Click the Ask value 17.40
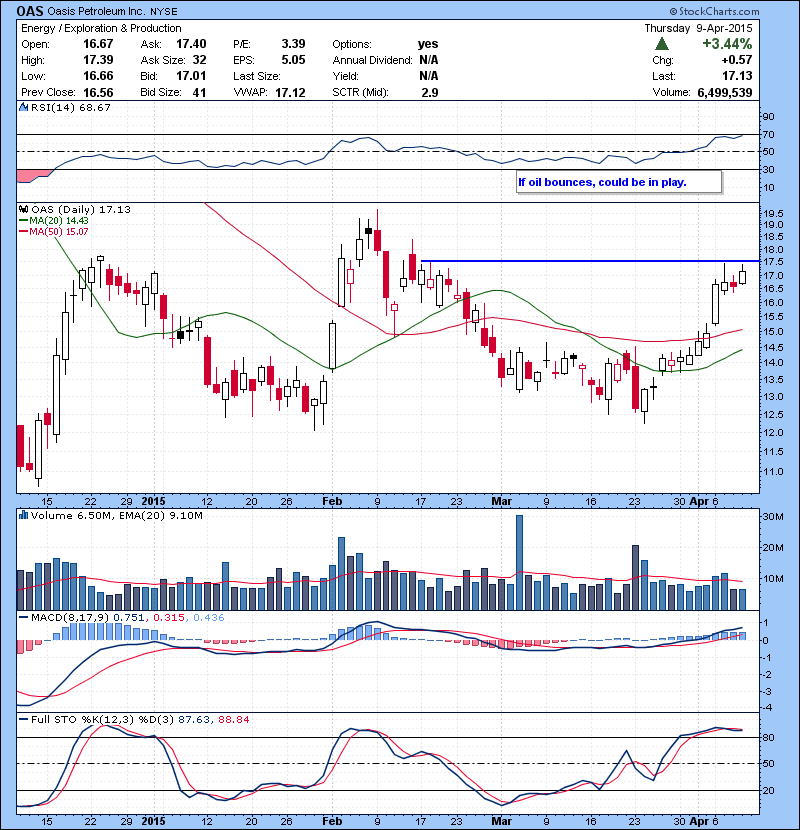The image size is (800, 830). tap(191, 44)
